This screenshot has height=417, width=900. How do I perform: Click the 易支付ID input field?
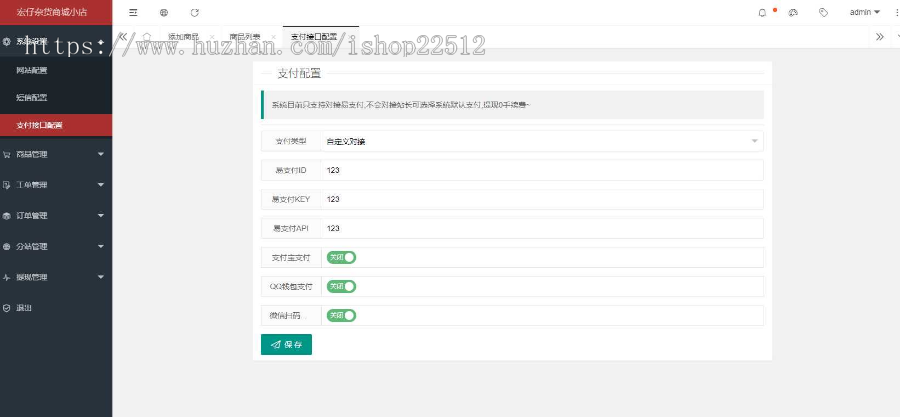542,170
